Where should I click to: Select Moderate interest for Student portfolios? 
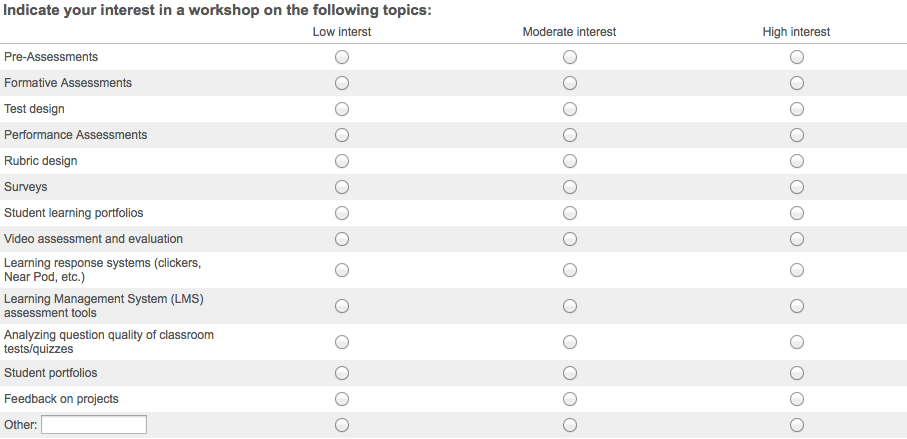coord(570,373)
